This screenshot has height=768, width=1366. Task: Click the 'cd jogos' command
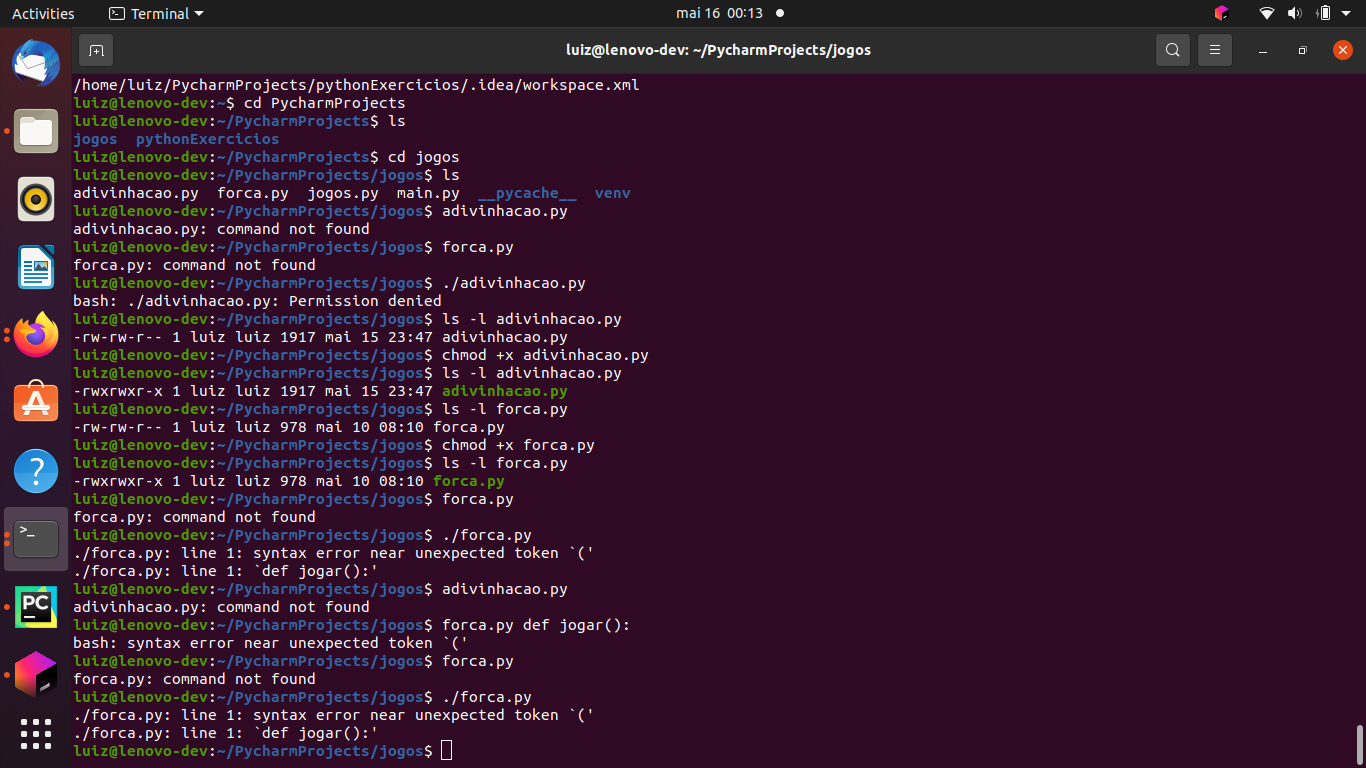click(x=423, y=157)
